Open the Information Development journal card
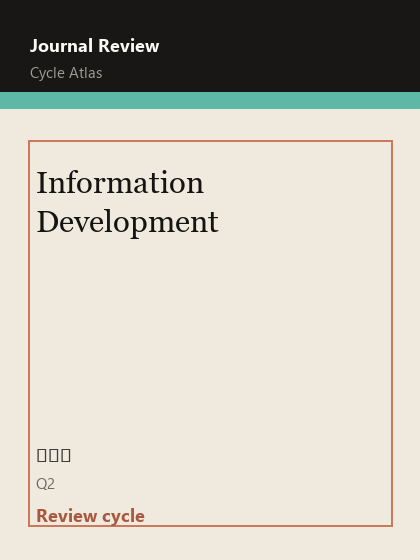 [x=210, y=333]
